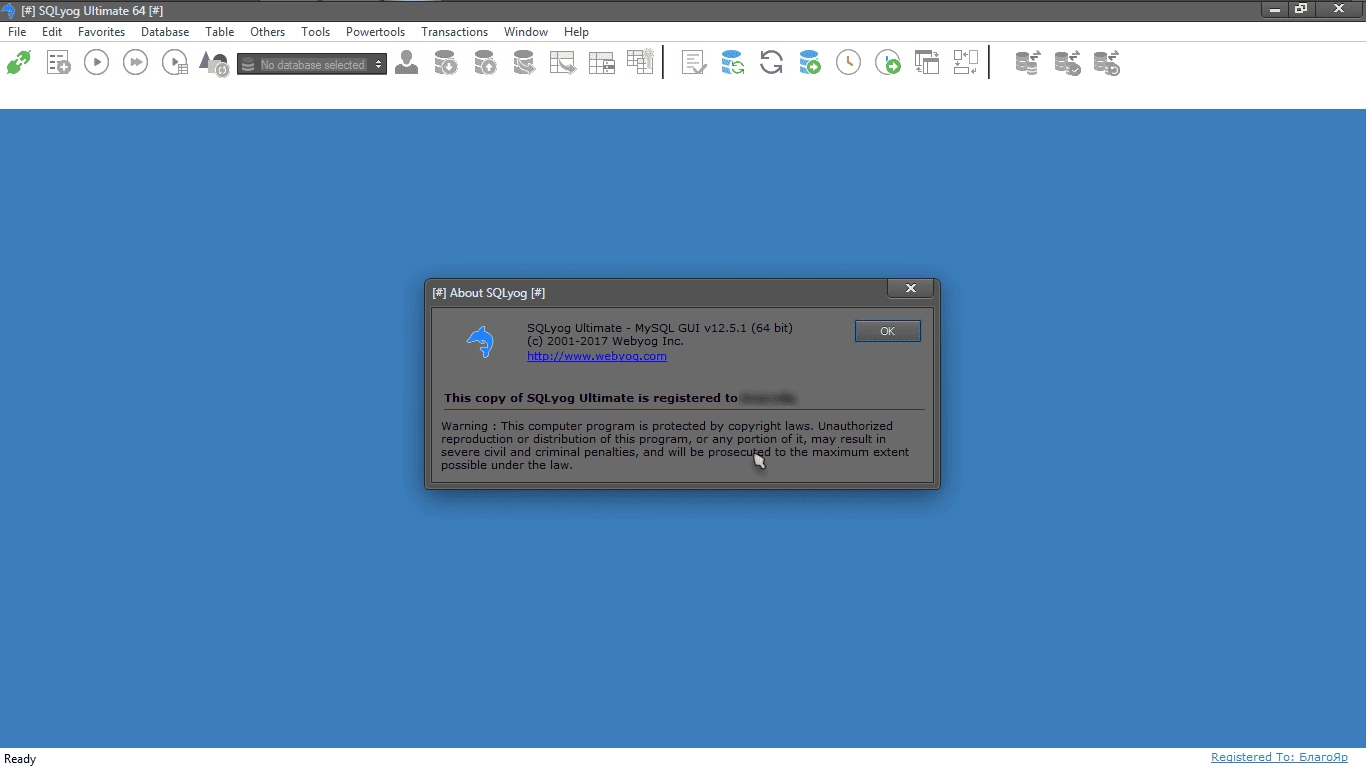Open the Others menu
The width and height of the screenshot is (1366, 768).
[268, 32]
